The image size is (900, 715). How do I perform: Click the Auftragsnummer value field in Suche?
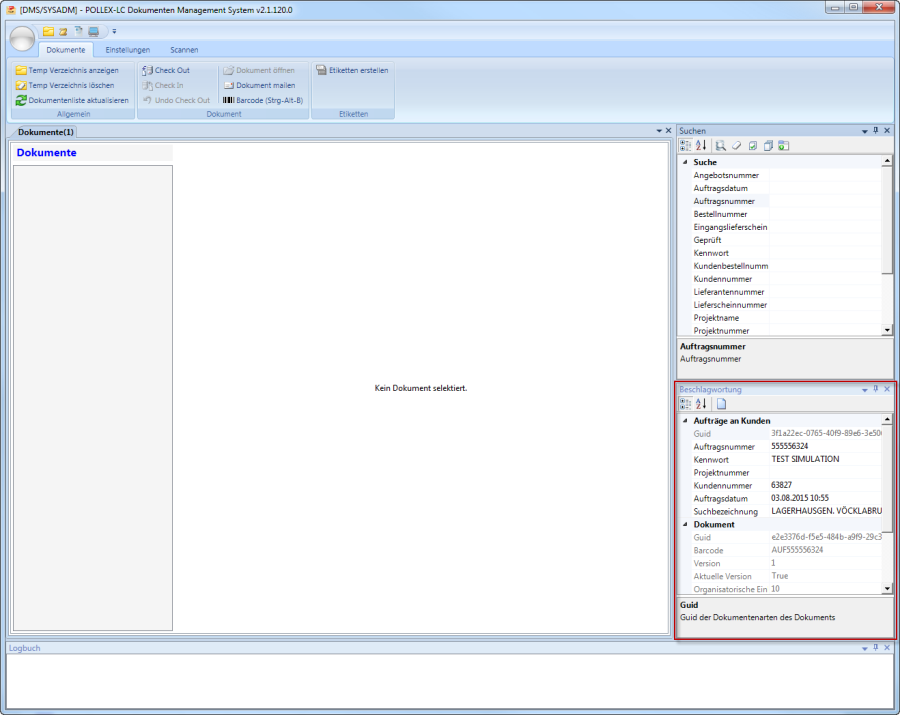[x=825, y=201]
